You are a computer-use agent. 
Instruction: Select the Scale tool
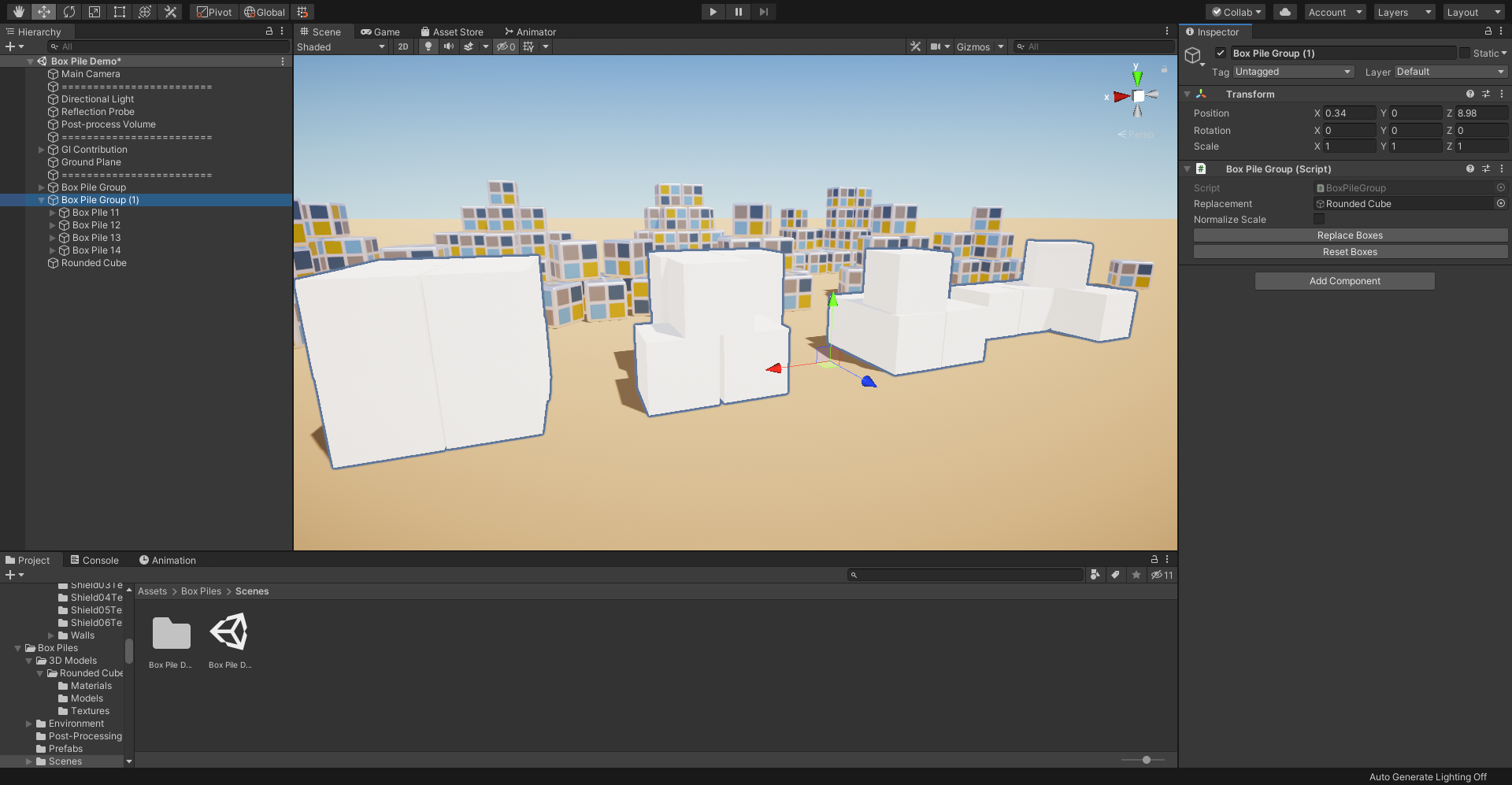[94, 12]
